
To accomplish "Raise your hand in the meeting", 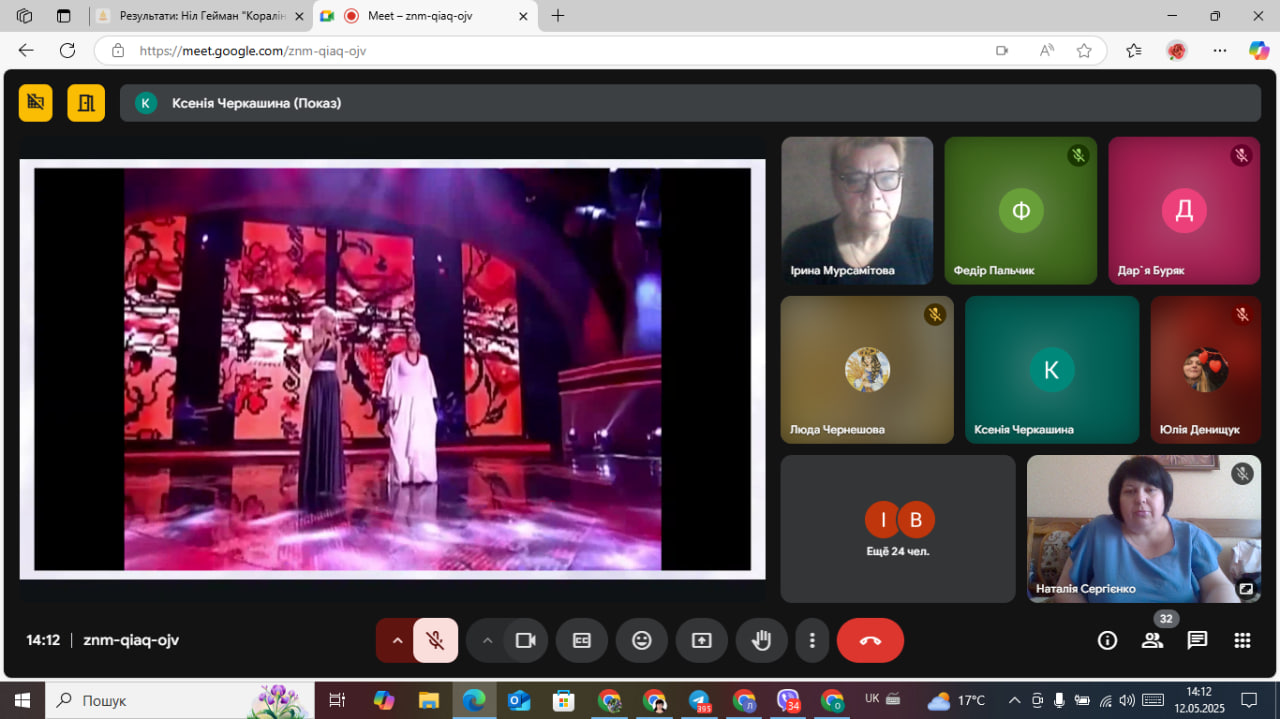I will pyautogui.click(x=762, y=641).
